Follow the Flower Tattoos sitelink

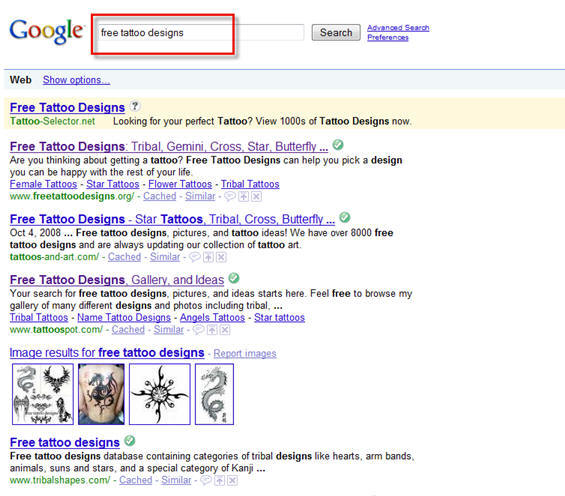click(x=180, y=184)
